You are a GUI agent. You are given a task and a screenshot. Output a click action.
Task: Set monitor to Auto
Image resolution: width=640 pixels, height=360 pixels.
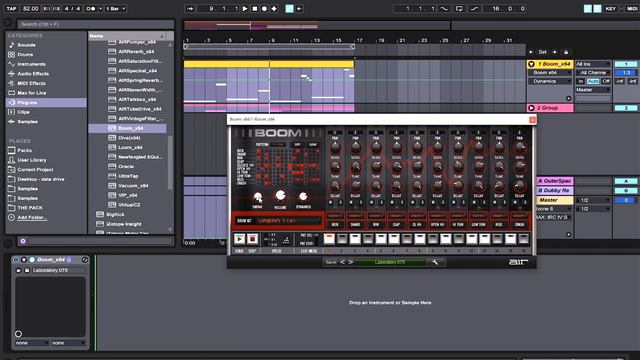click(593, 81)
